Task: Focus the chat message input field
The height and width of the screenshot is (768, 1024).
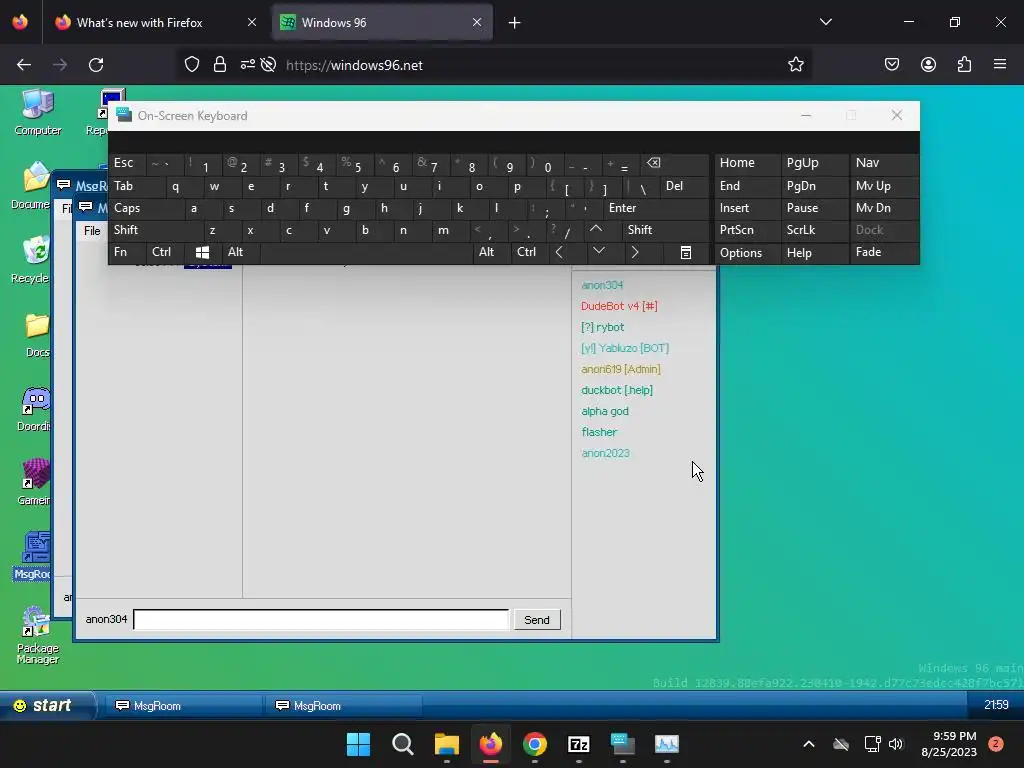Action: 321,619
